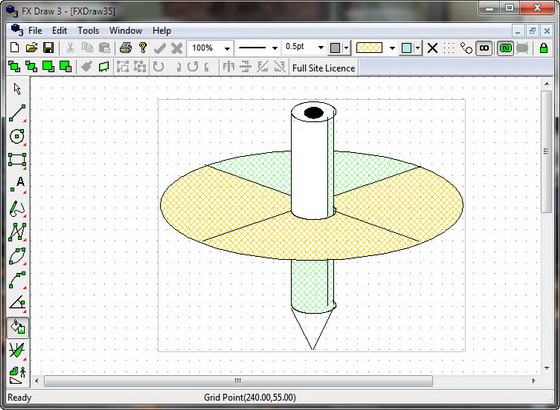Save the drawing with floppy icon
Image resolution: width=560 pixels, height=410 pixels.
click(x=48, y=48)
